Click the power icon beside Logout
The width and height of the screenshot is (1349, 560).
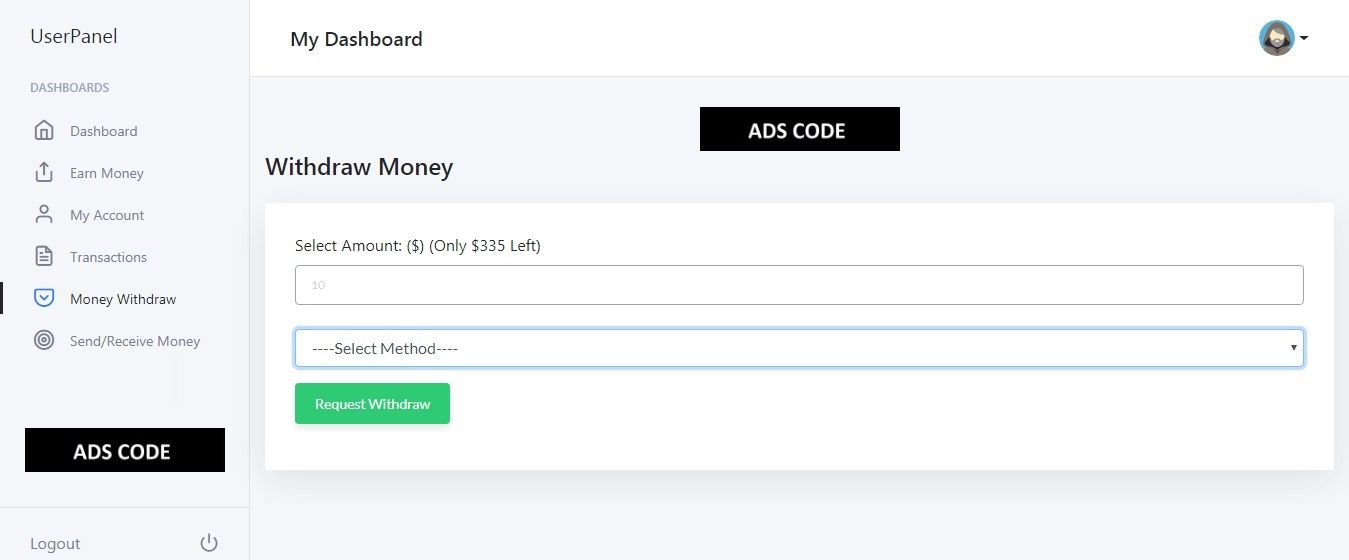point(209,543)
